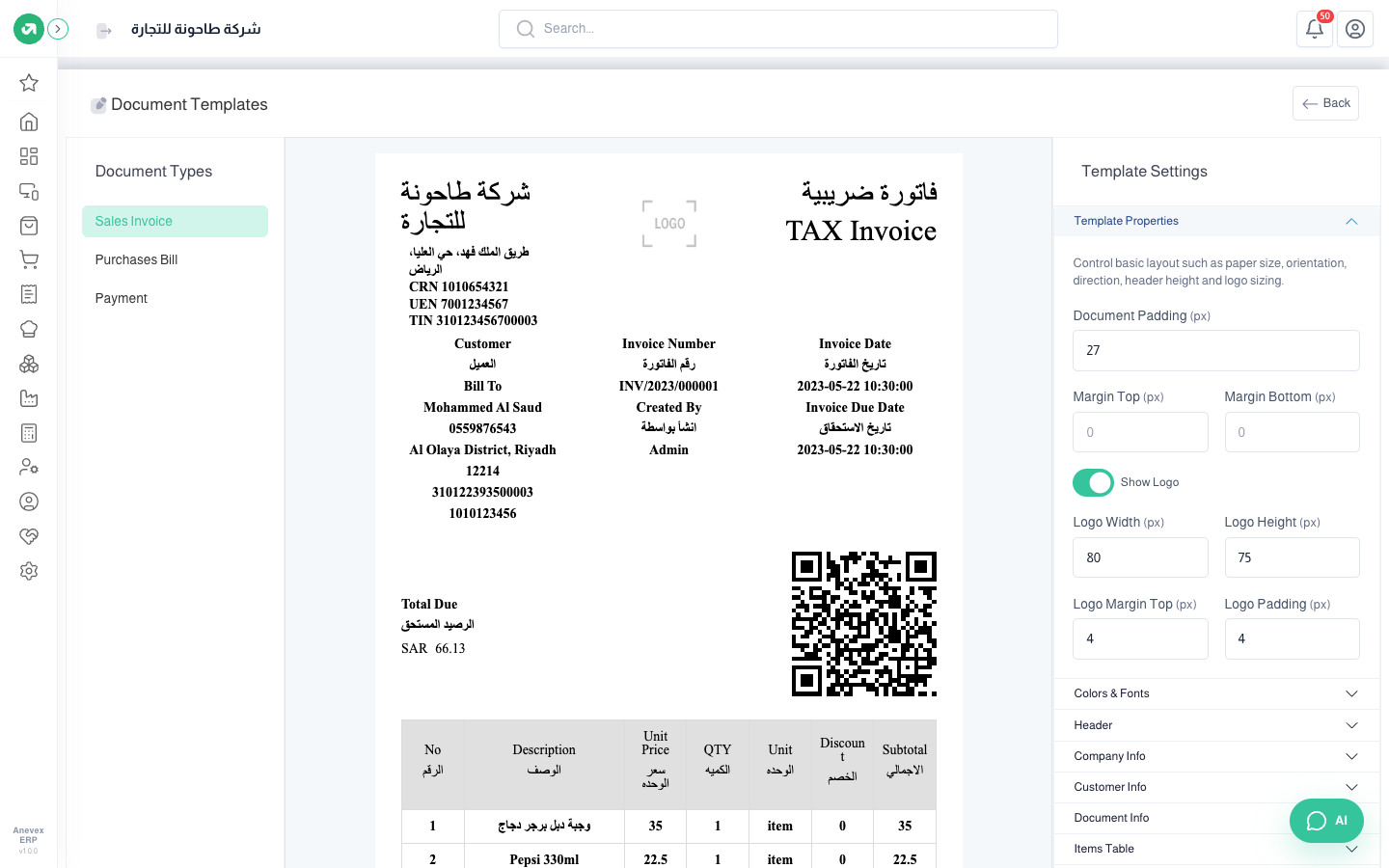The image size is (1389, 868).
Task: Collapse the Template Properties section
Action: [x=1216, y=221]
